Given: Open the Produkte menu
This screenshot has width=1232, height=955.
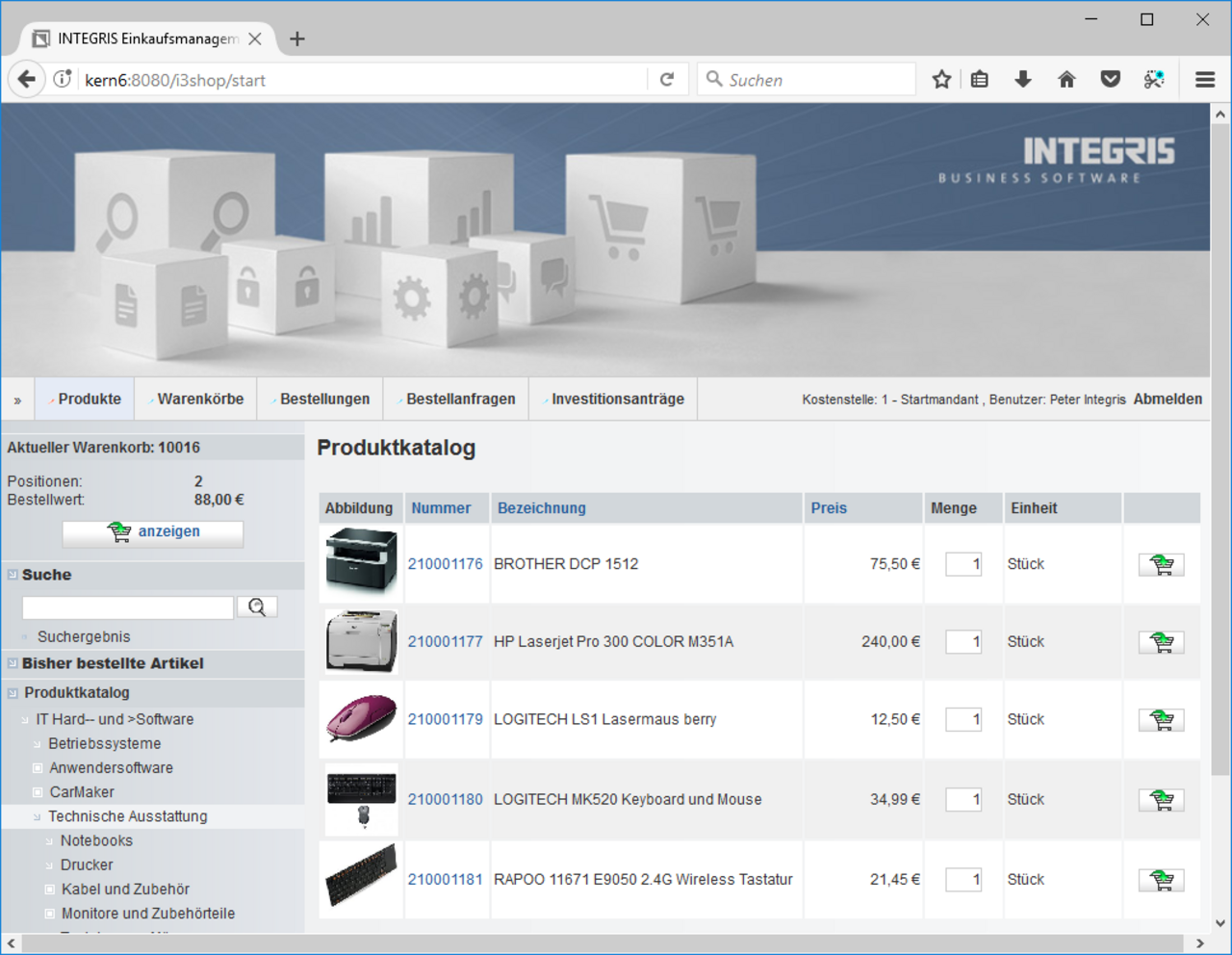Looking at the screenshot, I should (x=86, y=399).
